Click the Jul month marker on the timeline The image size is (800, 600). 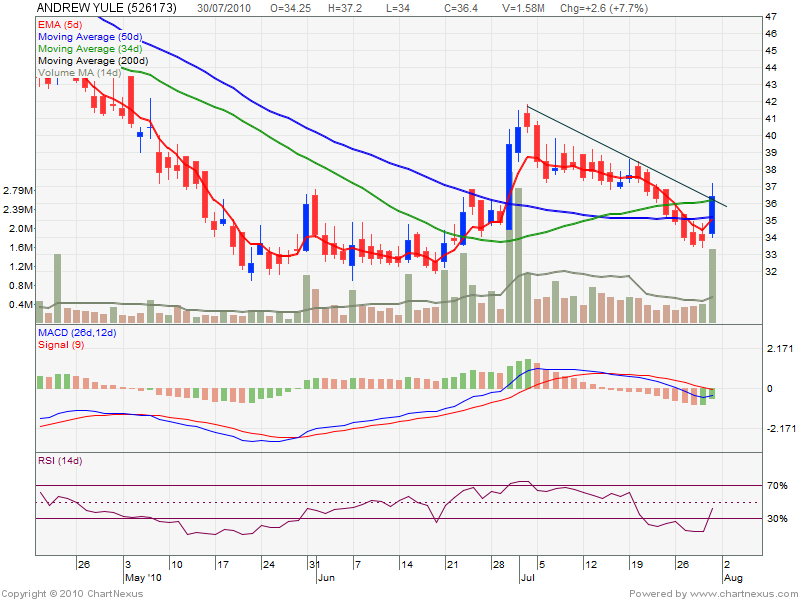tap(526, 578)
